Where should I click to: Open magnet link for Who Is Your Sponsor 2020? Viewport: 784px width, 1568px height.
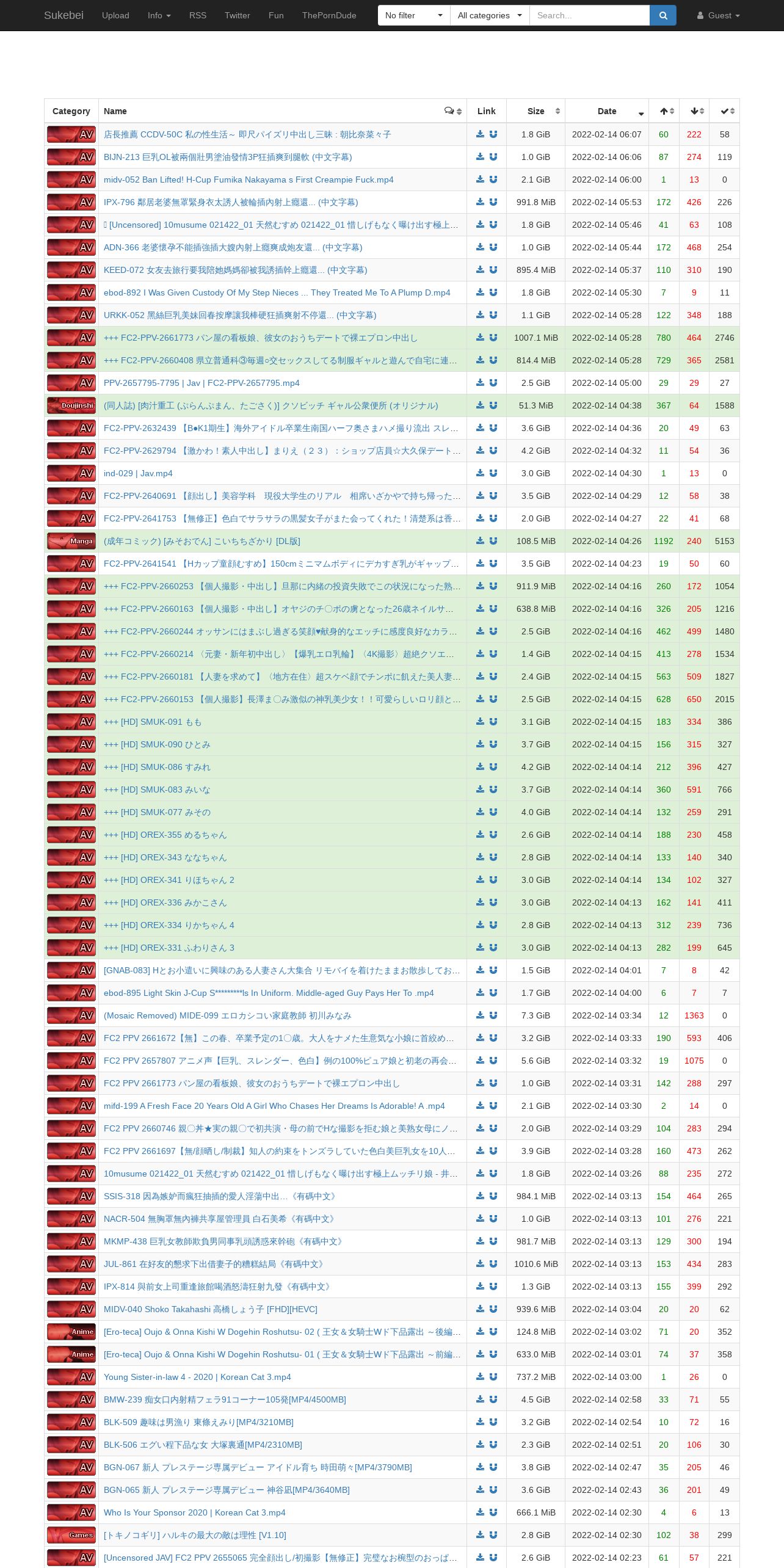493,1512
